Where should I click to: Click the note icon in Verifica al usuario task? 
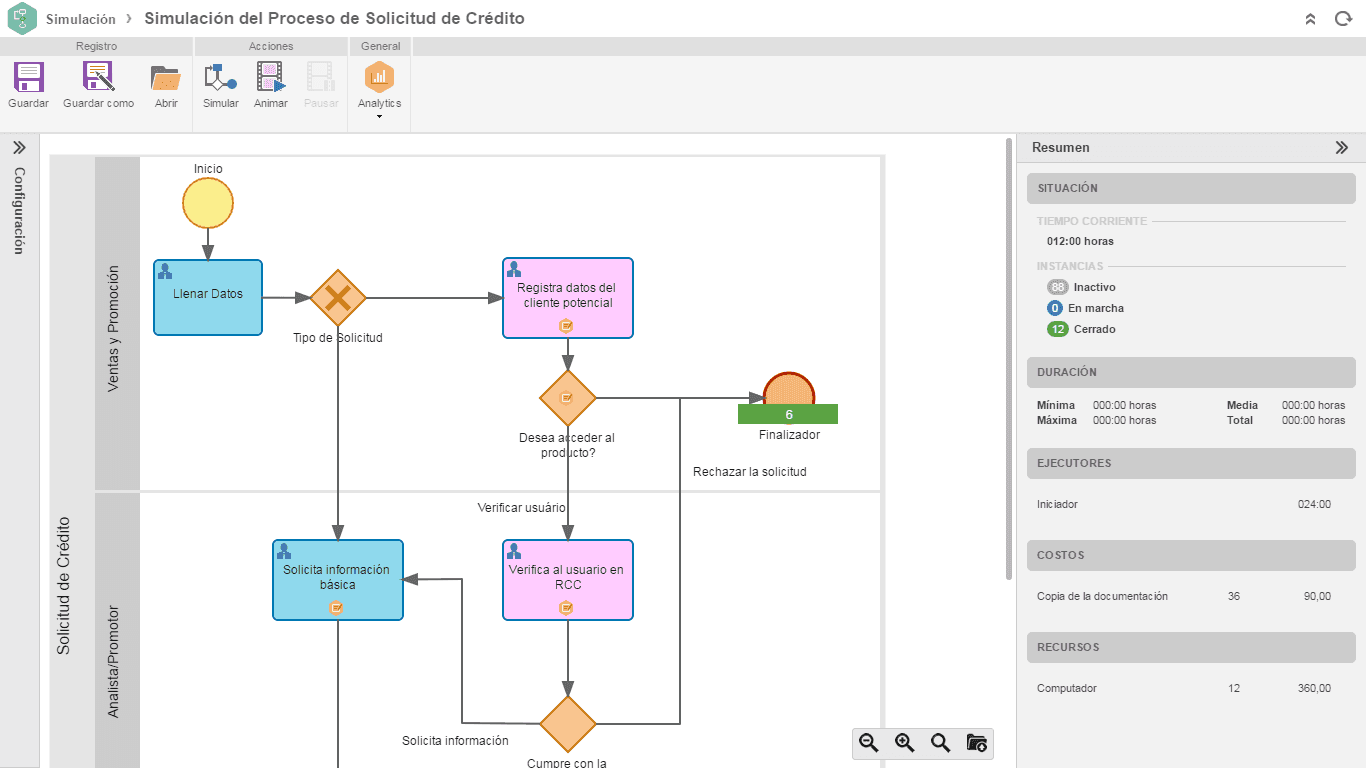tap(567, 607)
